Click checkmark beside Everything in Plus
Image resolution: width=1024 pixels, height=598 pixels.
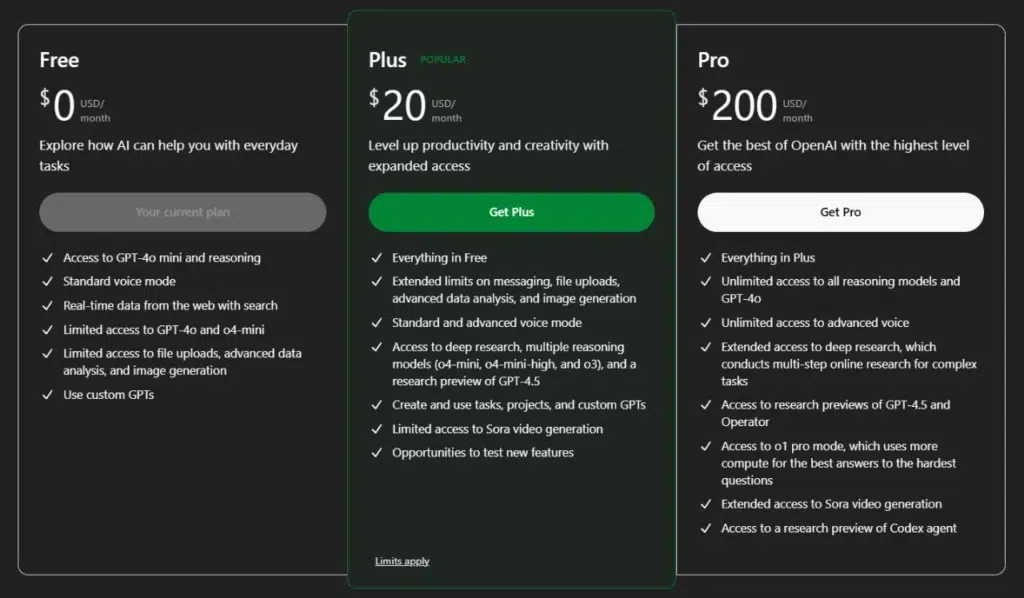point(706,258)
